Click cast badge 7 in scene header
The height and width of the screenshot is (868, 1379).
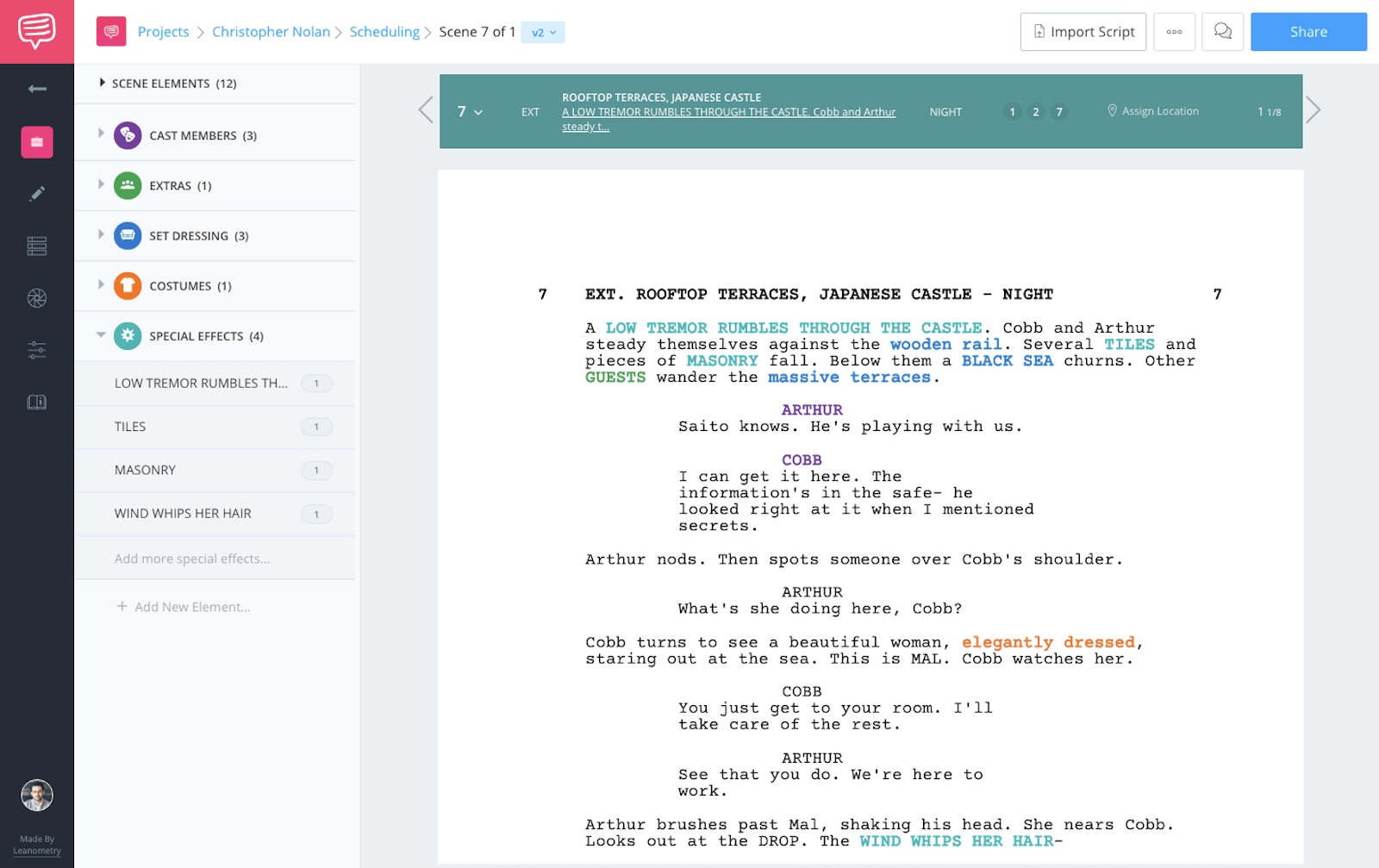pyautogui.click(x=1059, y=112)
